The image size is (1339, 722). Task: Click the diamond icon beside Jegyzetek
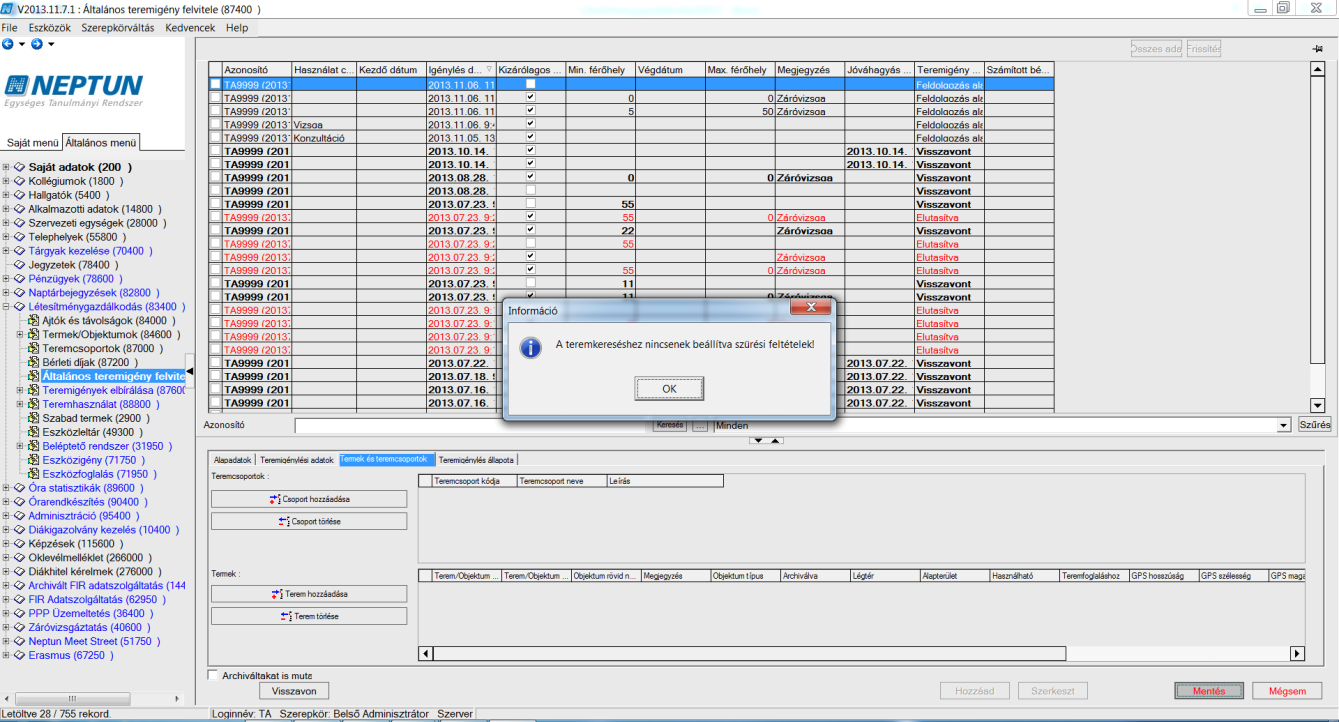20,265
